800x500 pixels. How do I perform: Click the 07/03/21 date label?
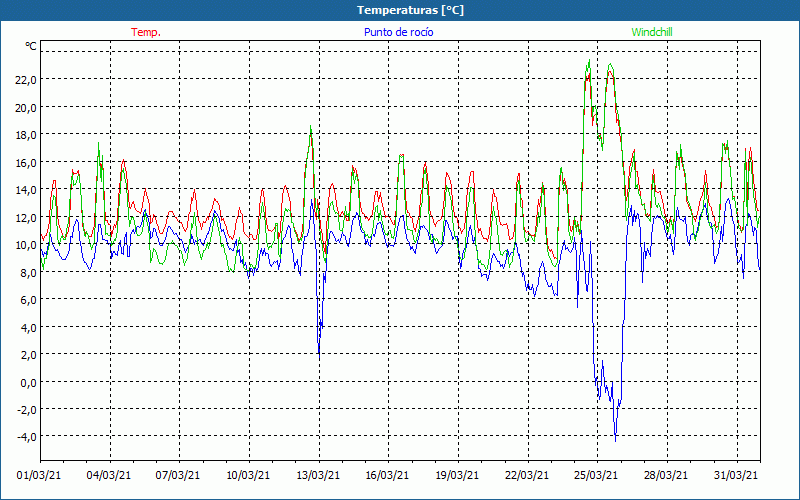(178, 475)
